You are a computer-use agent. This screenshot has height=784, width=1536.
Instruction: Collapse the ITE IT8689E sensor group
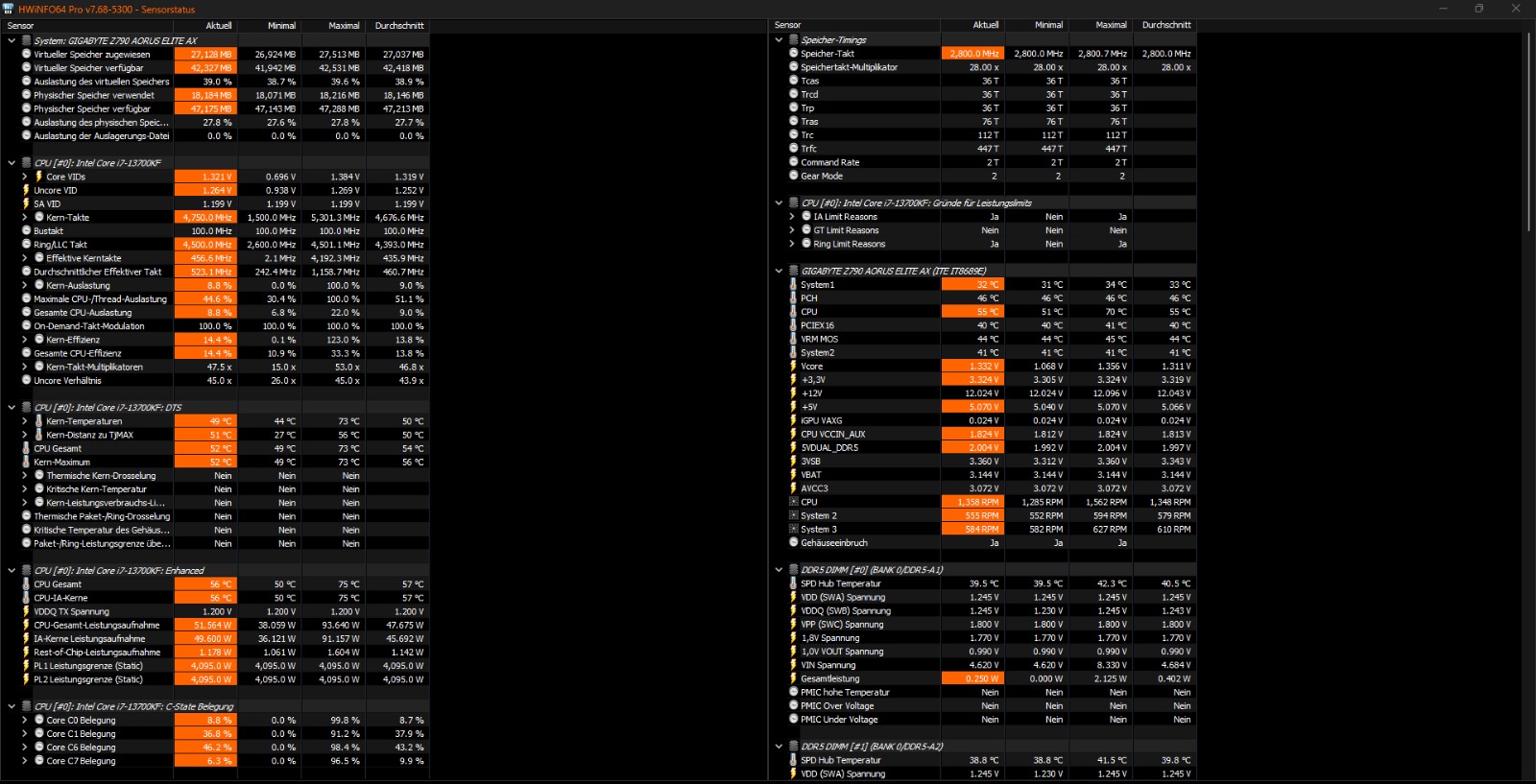(x=780, y=272)
